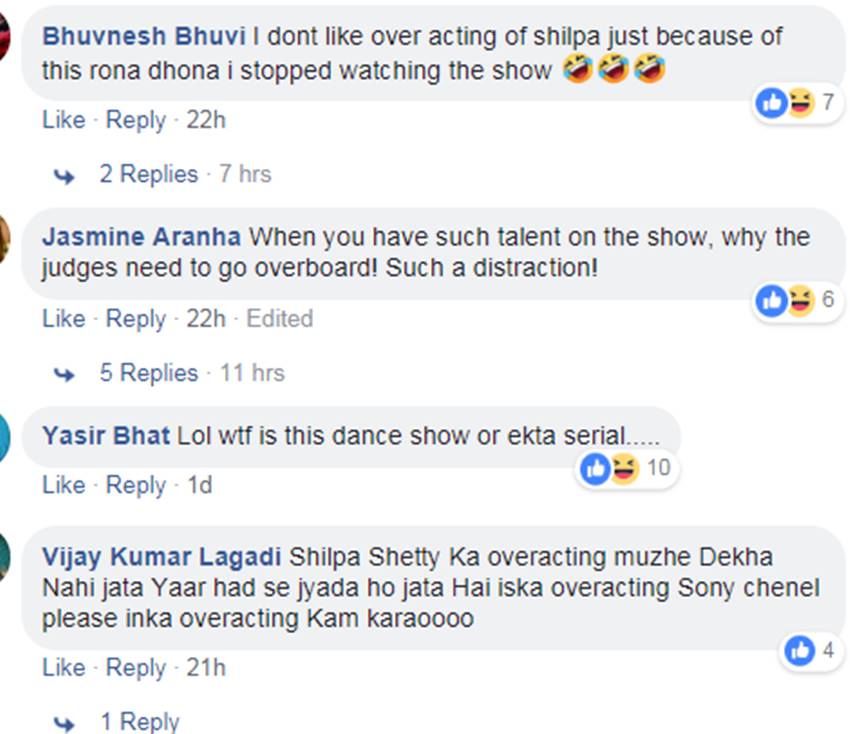Click reply arrow icon beside "2 Replies"
Image resolution: width=850 pixels, height=734 pixels.
pos(65,176)
